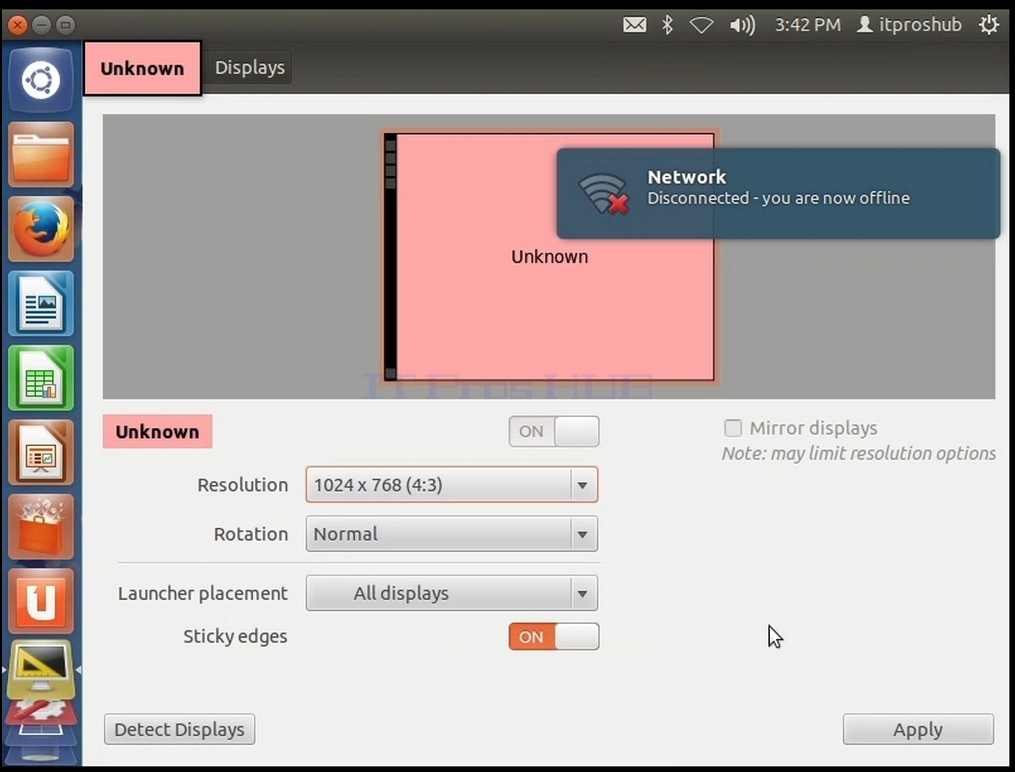Open Ubuntu One launcher icon
Viewport: 1015px width, 772px height.
pyautogui.click(x=41, y=601)
